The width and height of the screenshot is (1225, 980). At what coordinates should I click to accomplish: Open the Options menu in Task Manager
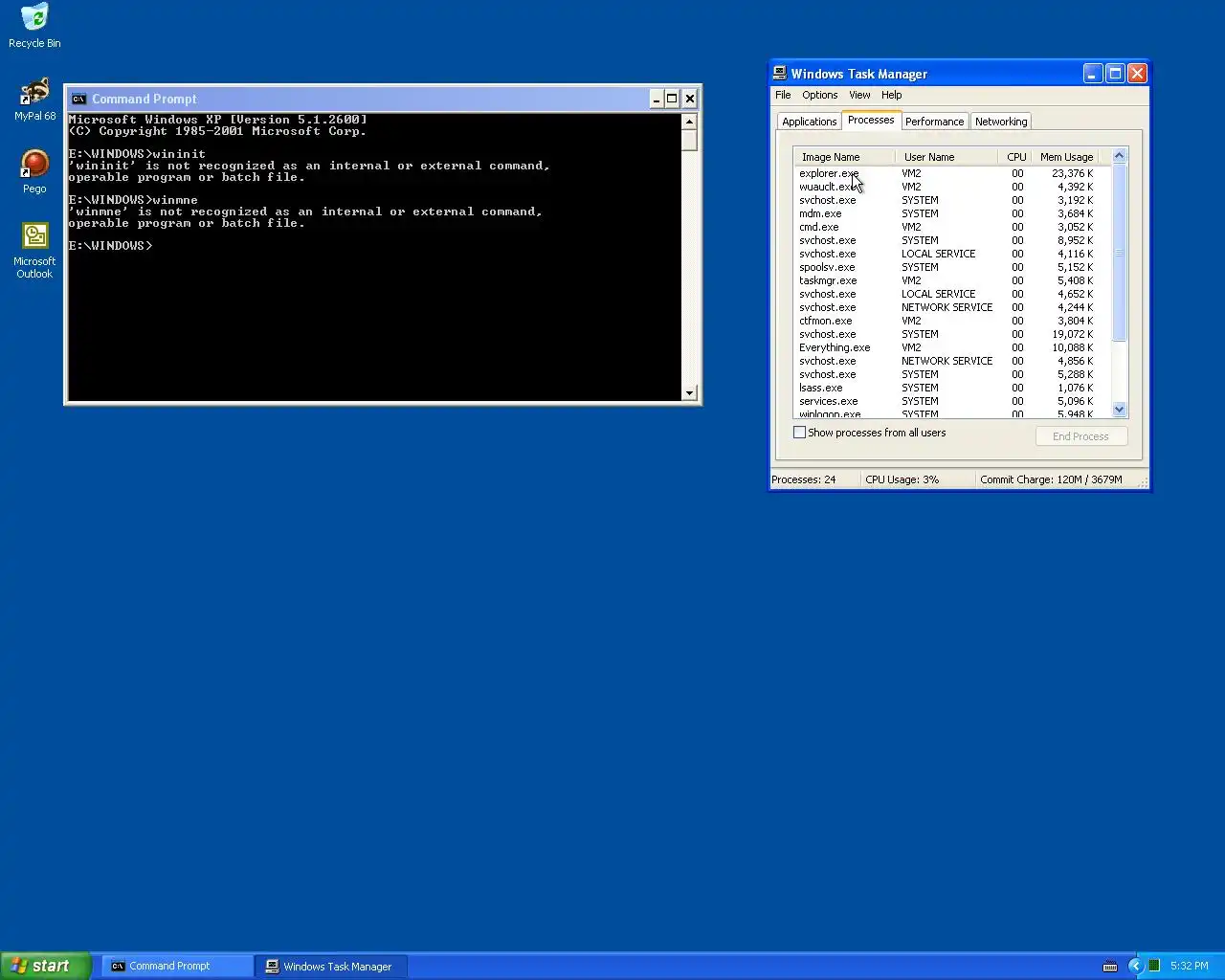[819, 95]
